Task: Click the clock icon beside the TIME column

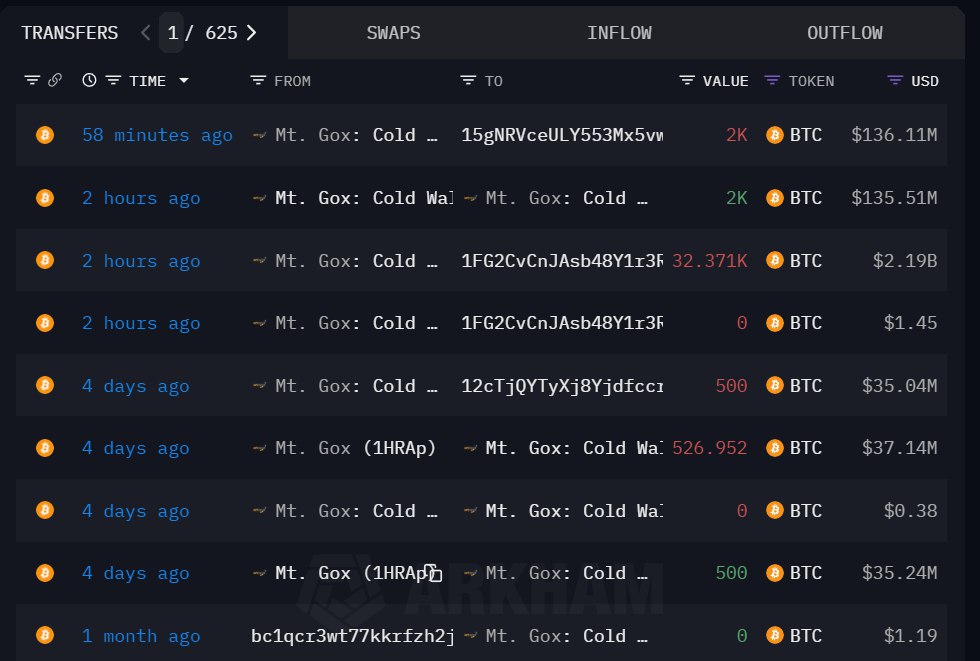Action: (89, 81)
